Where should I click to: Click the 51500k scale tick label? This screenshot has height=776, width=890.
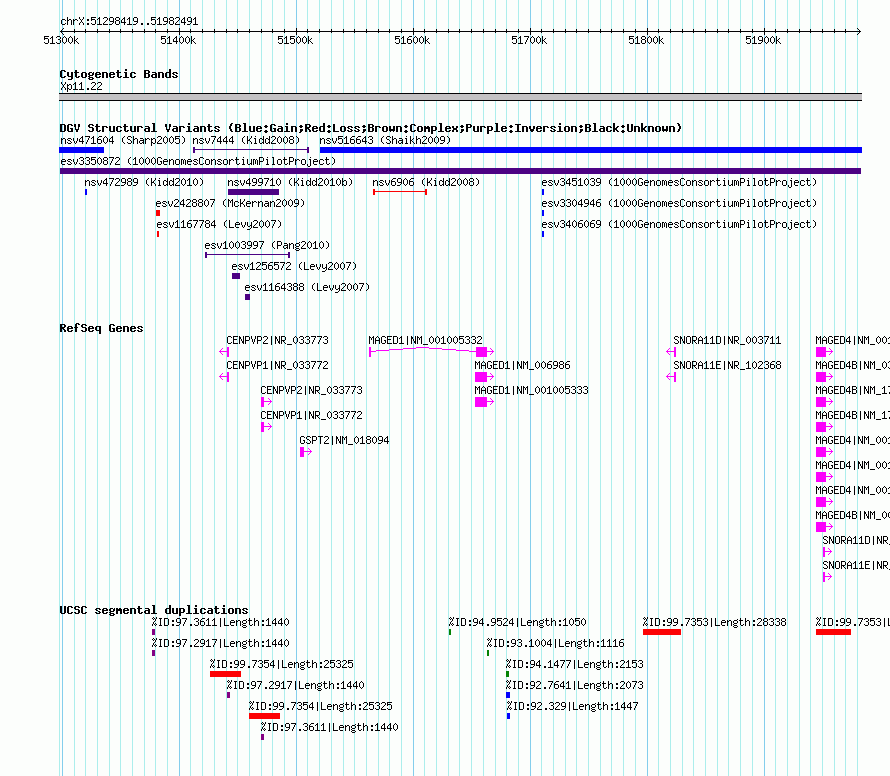pyautogui.click(x=295, y=40)
